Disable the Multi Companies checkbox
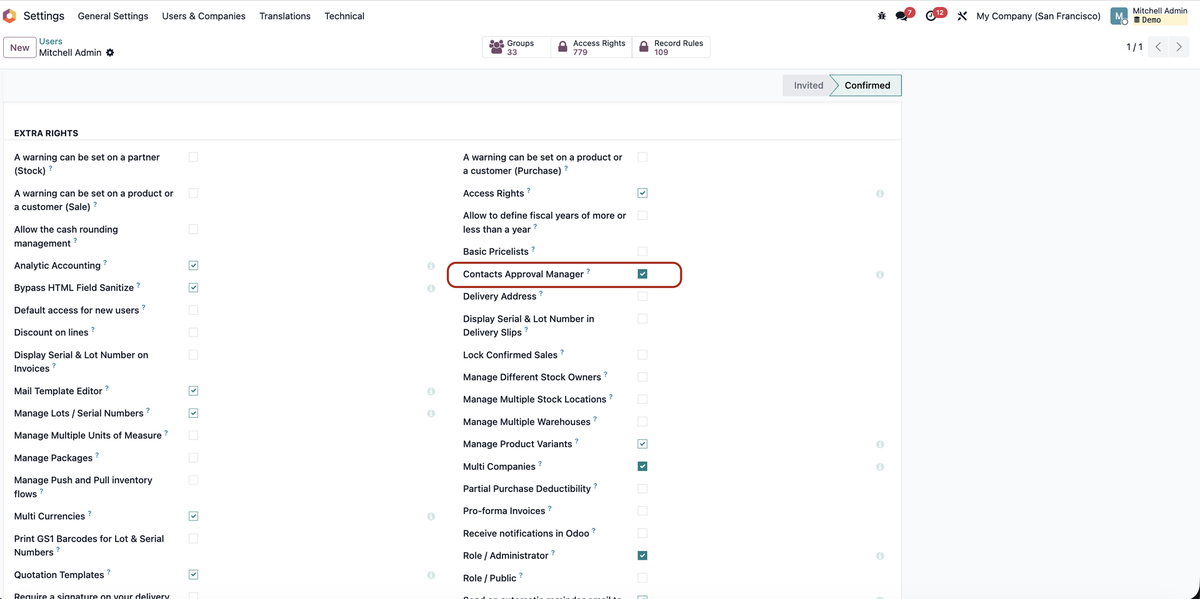This screenshot has height=599, width=1200. click(x=642, y=466)
